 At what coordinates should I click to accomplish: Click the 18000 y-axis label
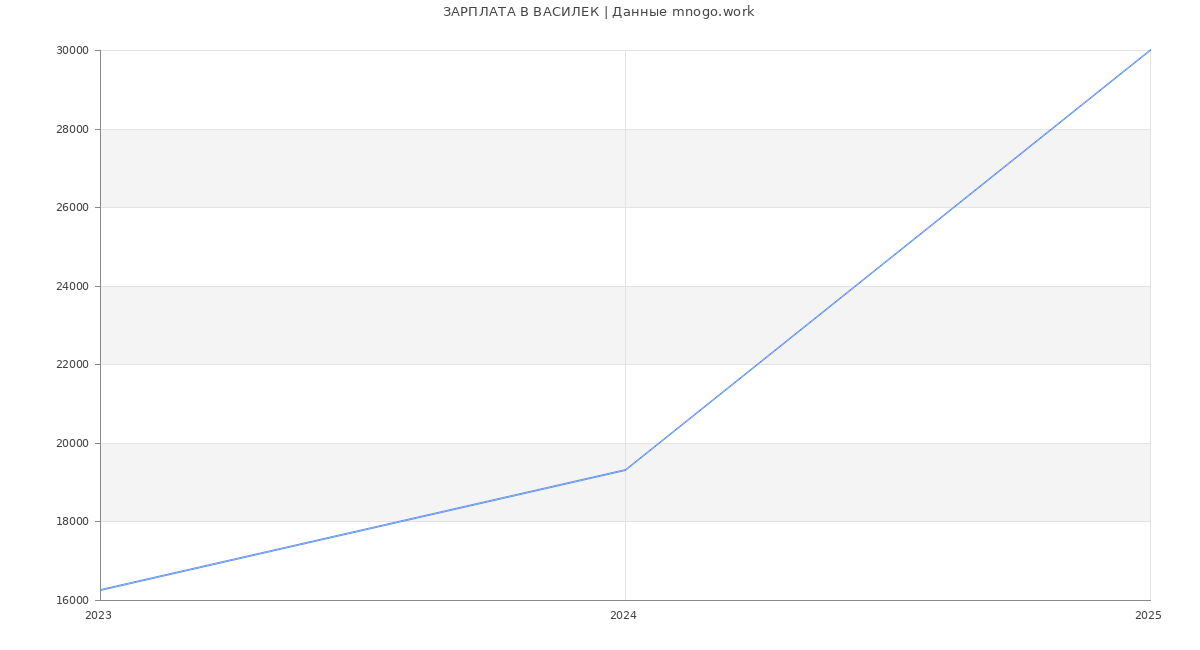72,522
